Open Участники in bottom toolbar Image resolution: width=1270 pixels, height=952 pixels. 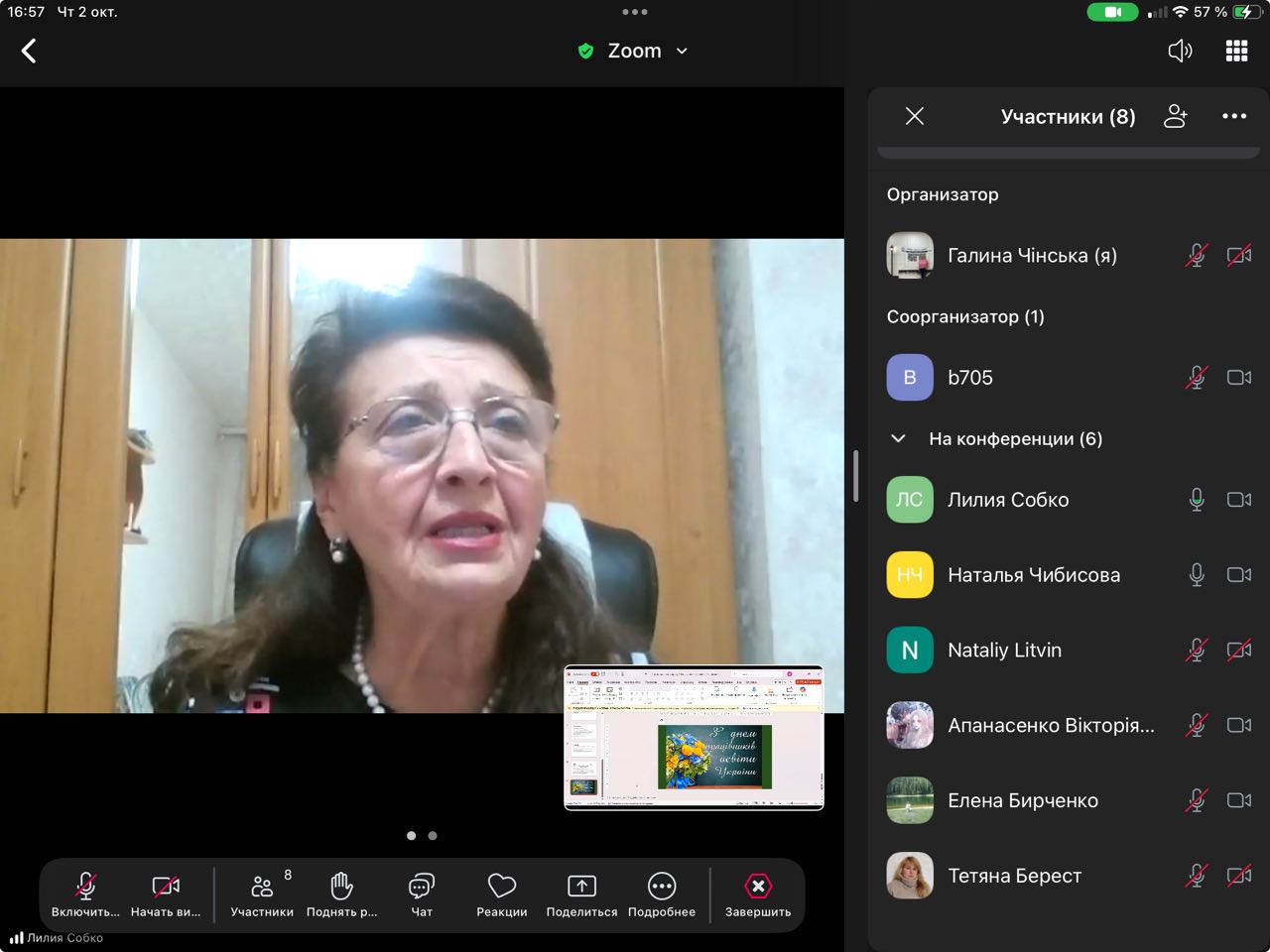(262, 893)
